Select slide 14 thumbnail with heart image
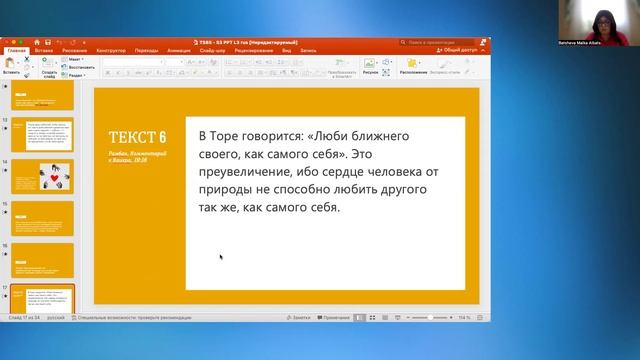 pos(42,176)
